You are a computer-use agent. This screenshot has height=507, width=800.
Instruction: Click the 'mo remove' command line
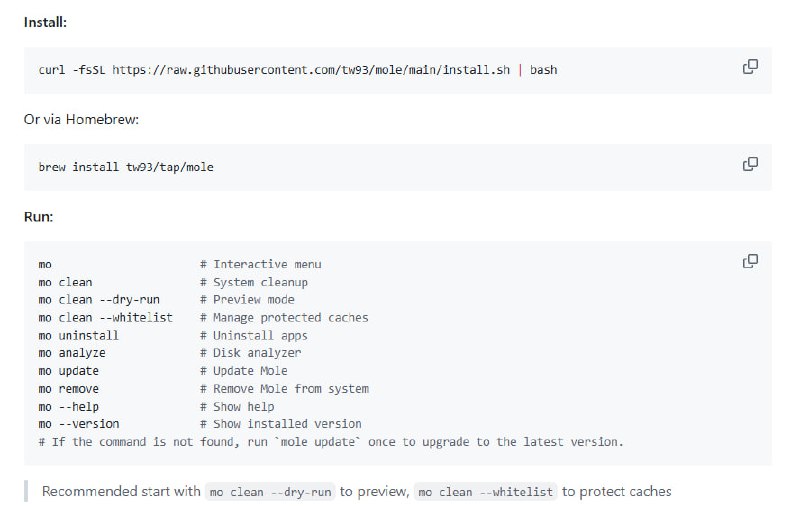point(69,389)
